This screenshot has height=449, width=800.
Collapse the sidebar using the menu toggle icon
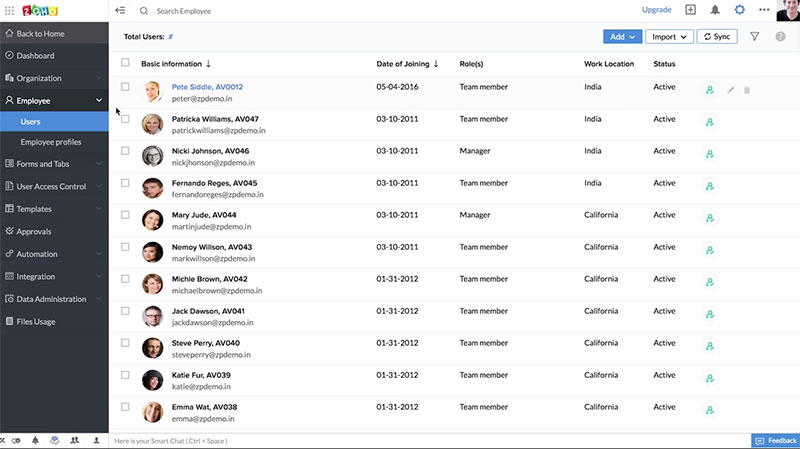click(x=120, y=10)
